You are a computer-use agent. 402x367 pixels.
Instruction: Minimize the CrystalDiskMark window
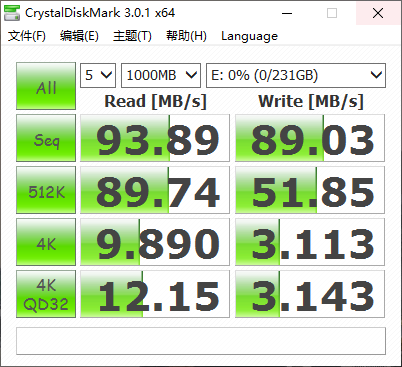[287, 13]
